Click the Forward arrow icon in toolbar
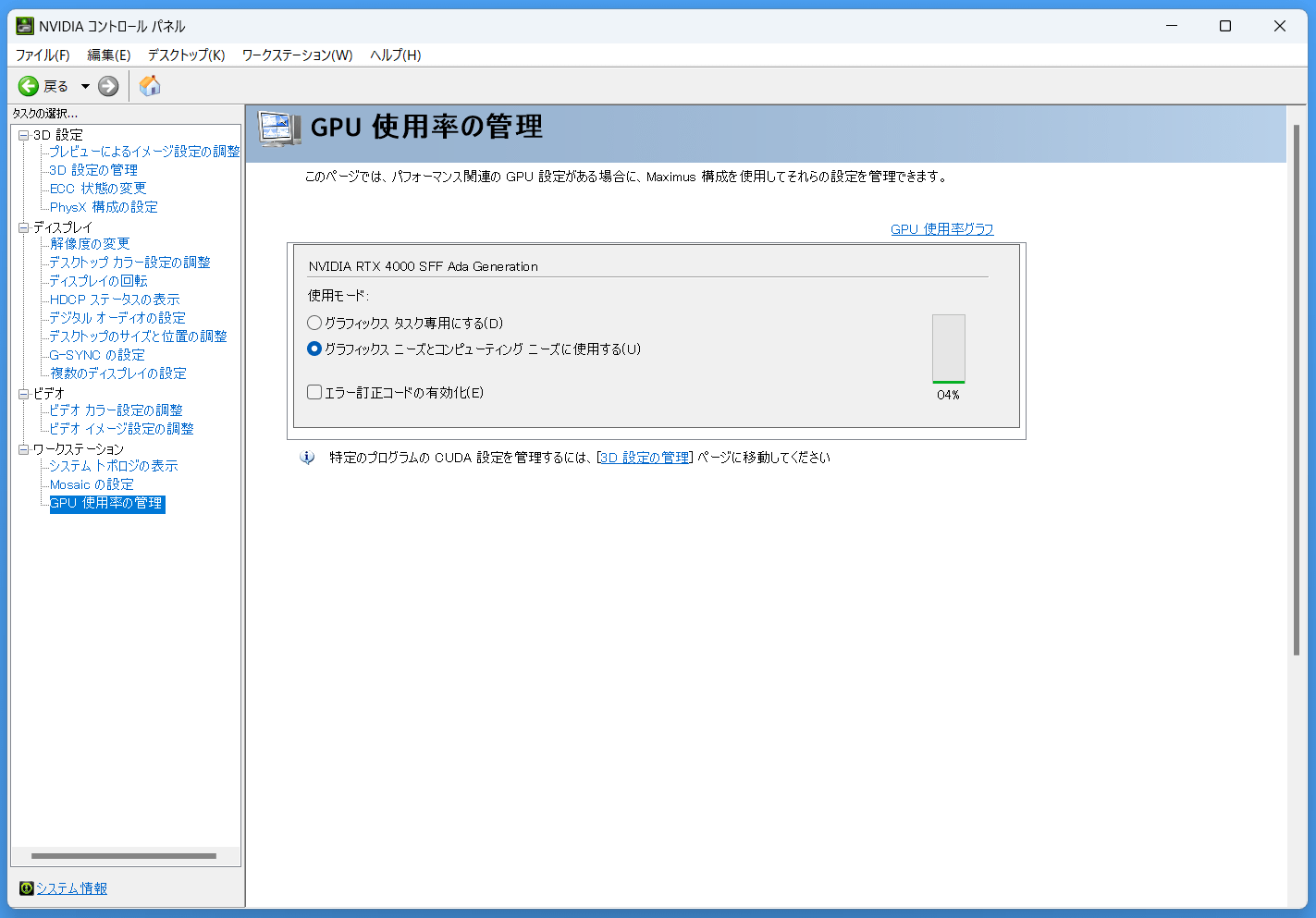Viewport: 1316px width, 918px height. click(108, 86)
